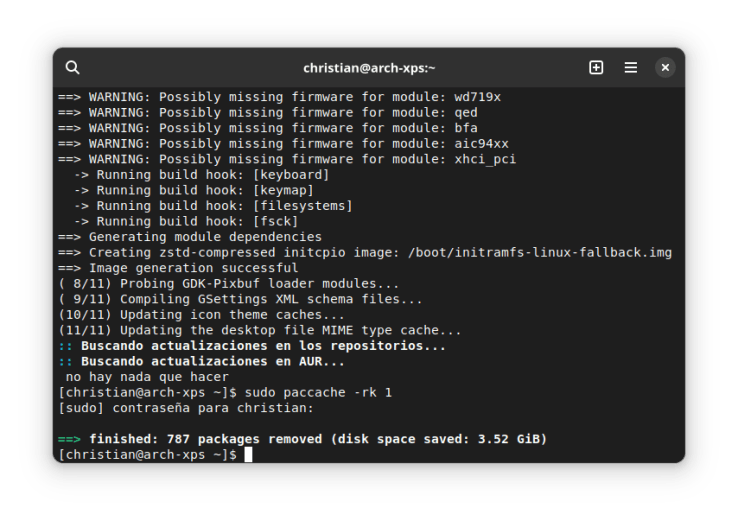Click the 'disk space saved: 3.52 GiB' text
The width and height of the screenshot is (738, 521).
[439, 439]
